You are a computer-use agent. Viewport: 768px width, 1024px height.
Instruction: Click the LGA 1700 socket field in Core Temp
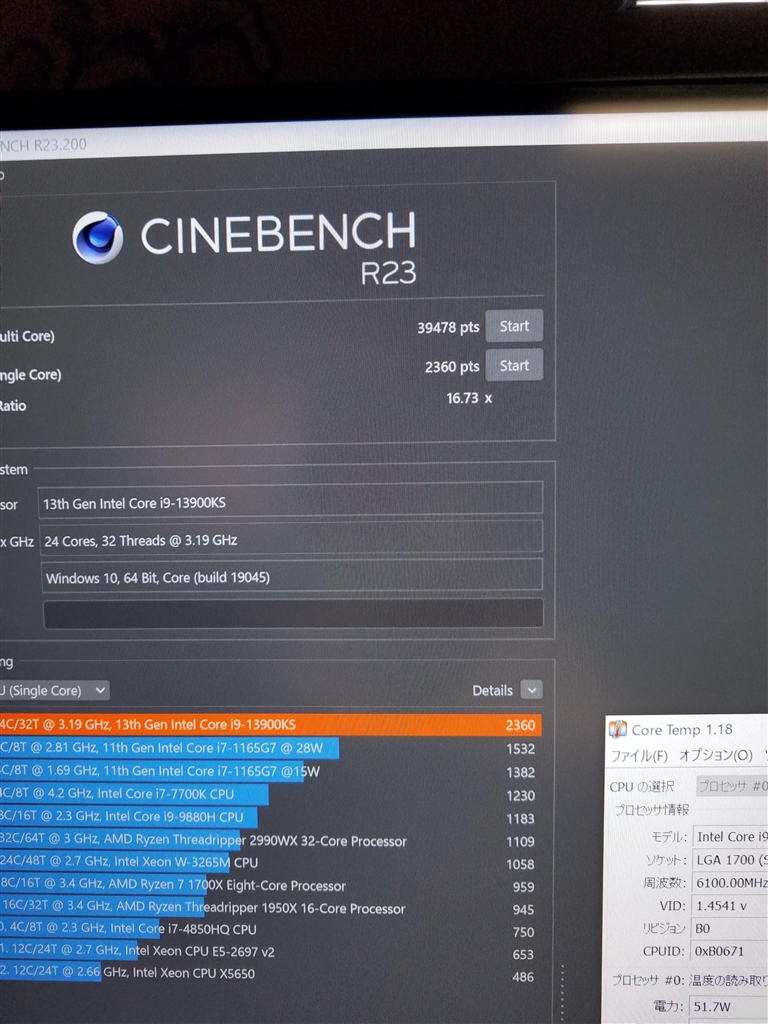click(730, 859)
